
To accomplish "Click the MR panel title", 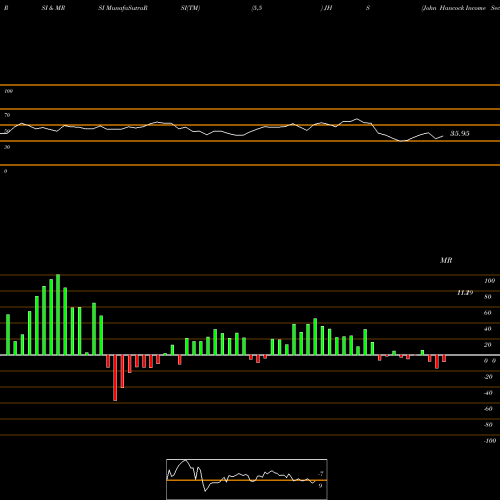I will point(446,260).
